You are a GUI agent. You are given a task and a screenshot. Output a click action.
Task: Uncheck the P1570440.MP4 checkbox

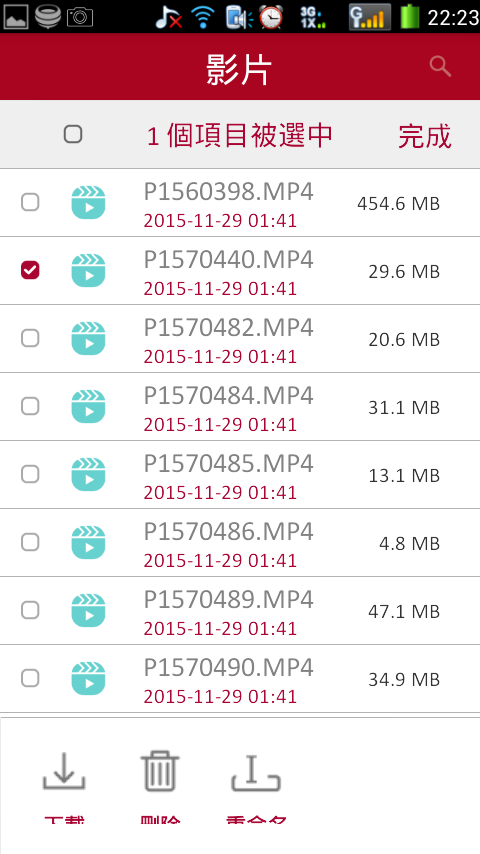pos(30,270)
